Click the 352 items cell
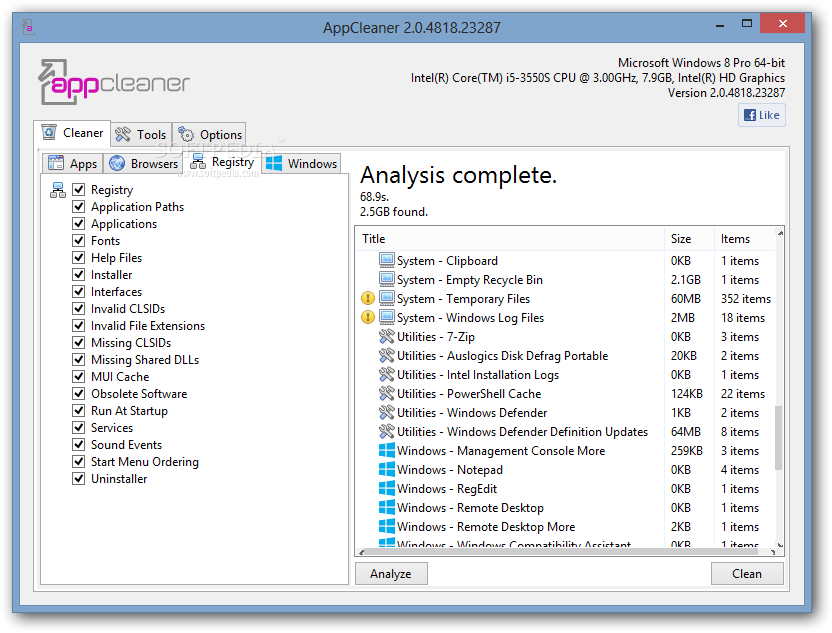 (746, 299)
